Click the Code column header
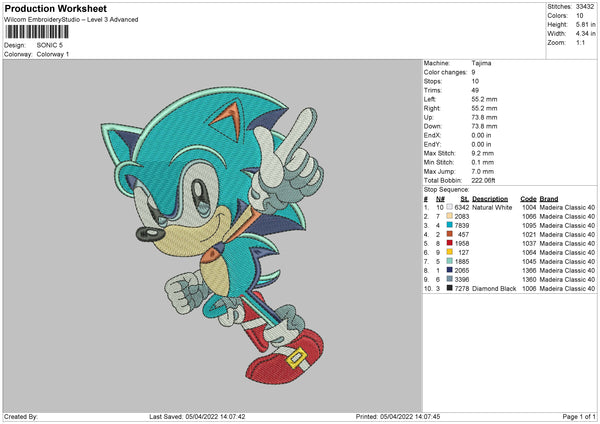600x424 pixels. coord(528,198)
